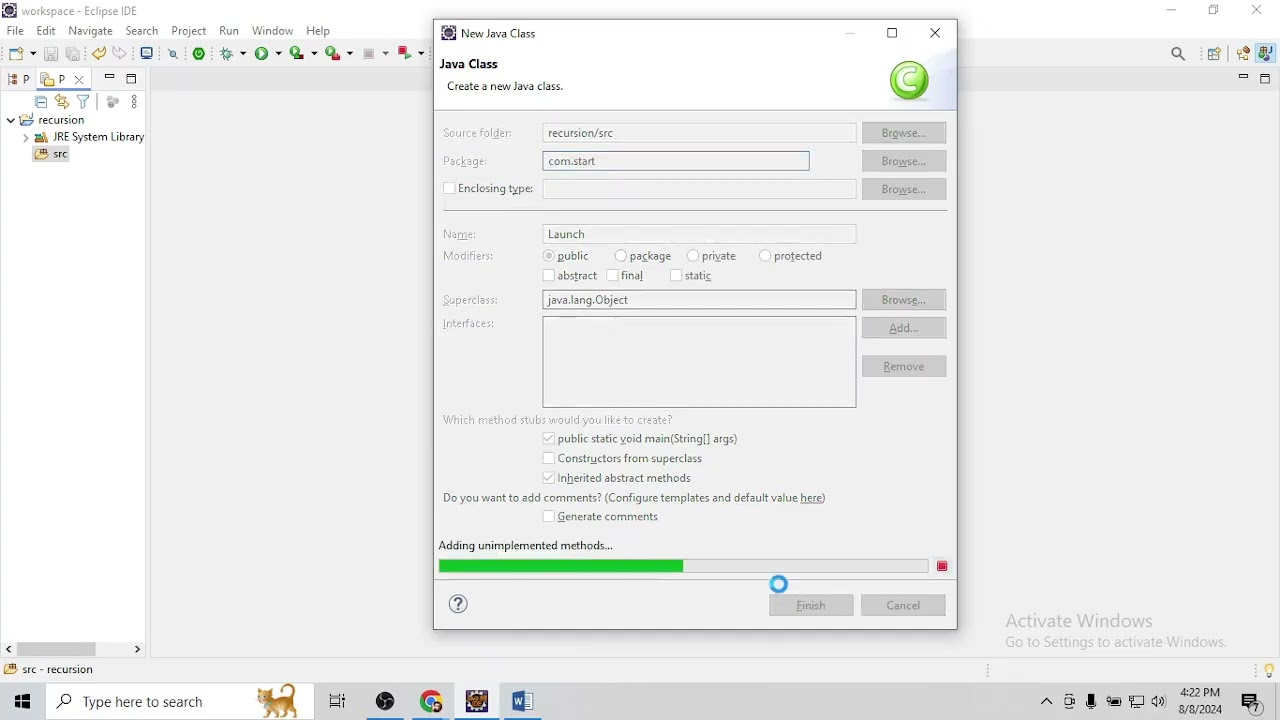The width and height of the screenshot is (1280, 720).
Task: Enable Constructors from superclass checkbox
Action: coord(549,459)
